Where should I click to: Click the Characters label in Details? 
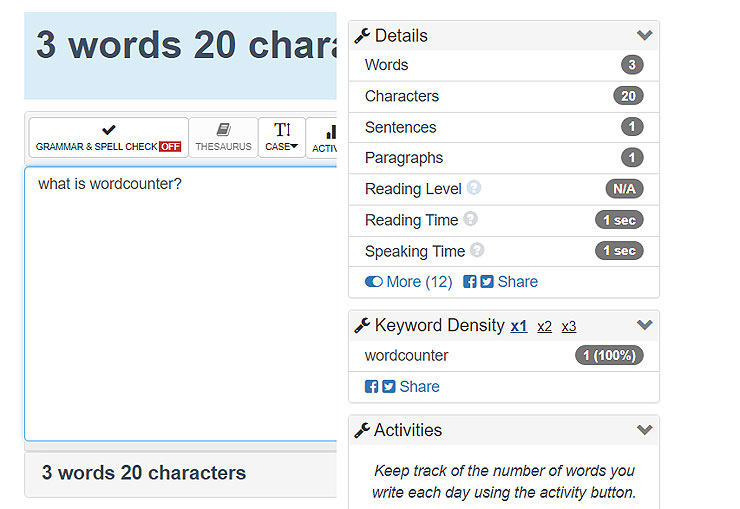click(x=402, y=96)
